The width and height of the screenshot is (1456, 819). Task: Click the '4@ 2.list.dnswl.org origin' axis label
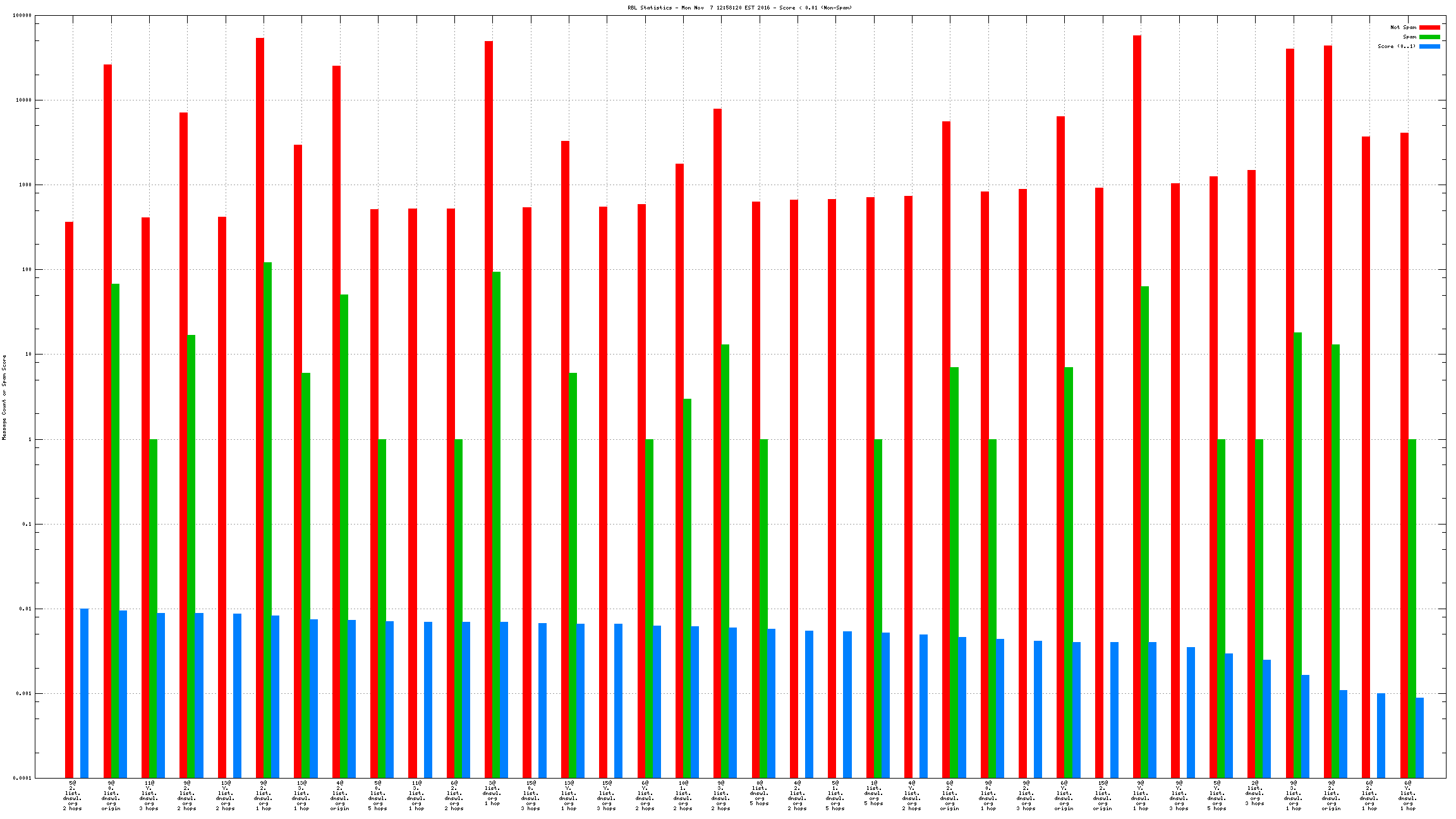tap(340, 796)
